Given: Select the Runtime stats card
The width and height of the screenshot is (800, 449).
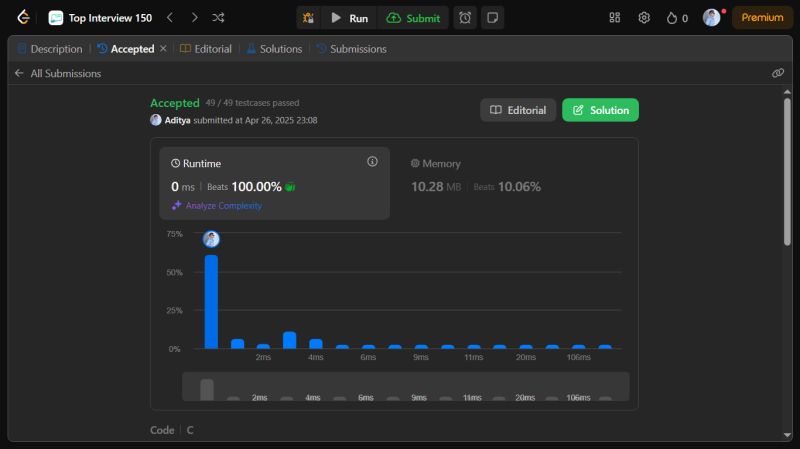Looking at the screenshot, I should pyautogui.click(x=274, y=183).
